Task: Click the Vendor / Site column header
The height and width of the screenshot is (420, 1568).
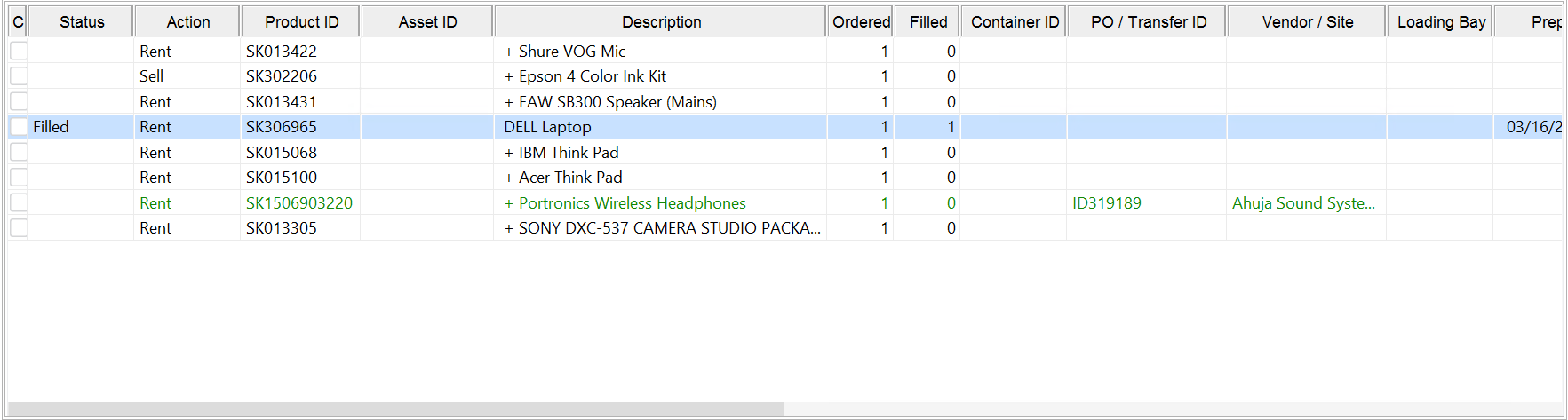Action: click(x=1307, y=22)
